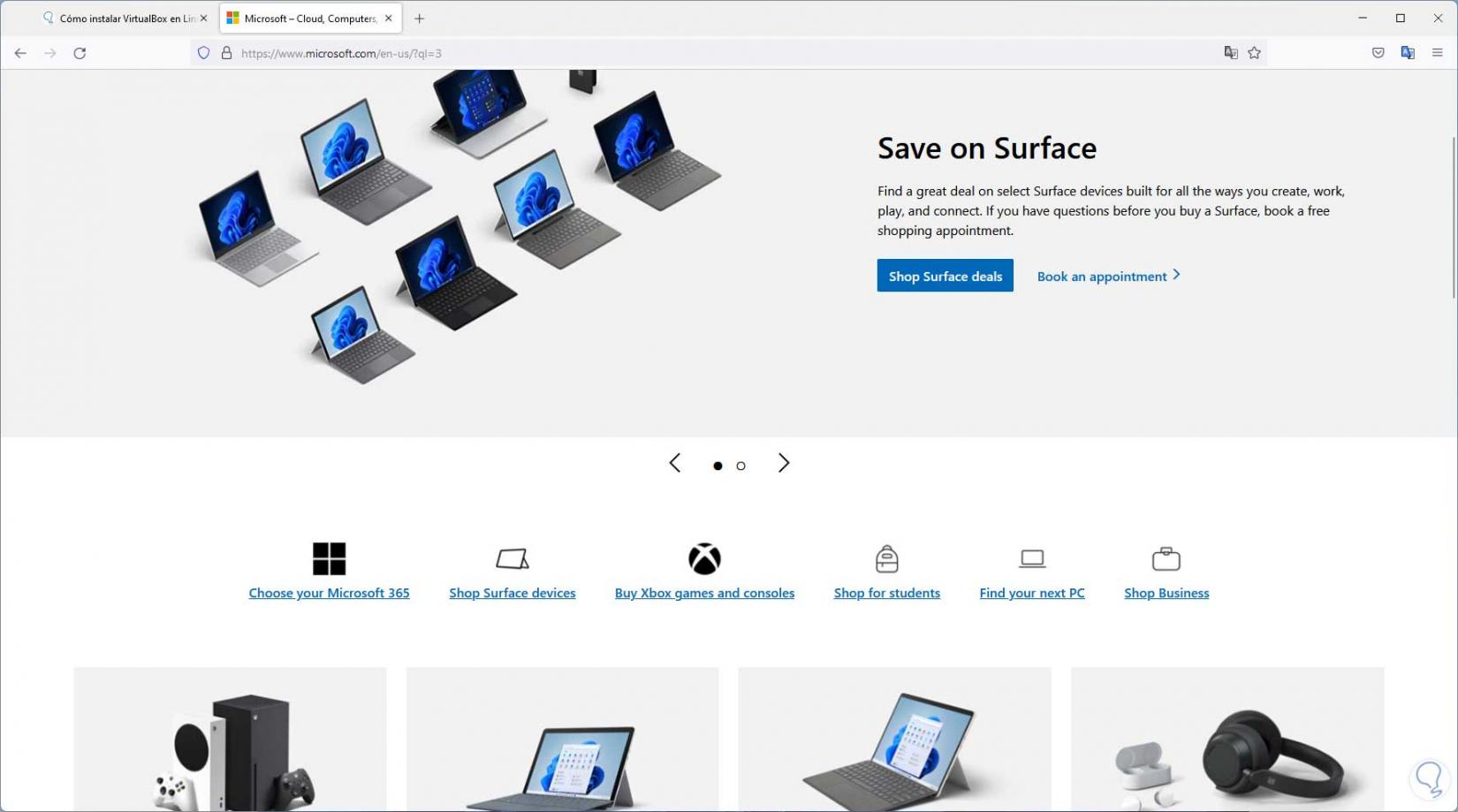Click the Shop Surface deals button
Viewport: 1458px width, 812px height.
click(x=945, y=276)
